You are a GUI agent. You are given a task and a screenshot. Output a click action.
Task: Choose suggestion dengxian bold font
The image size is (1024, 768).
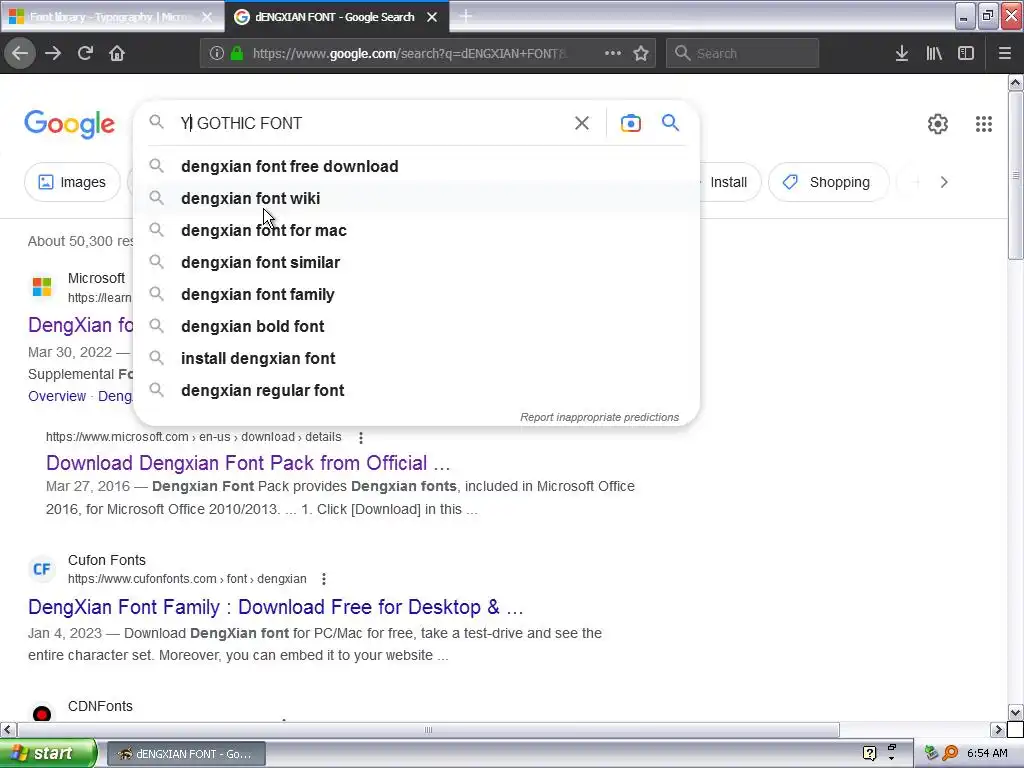[416, 327]
